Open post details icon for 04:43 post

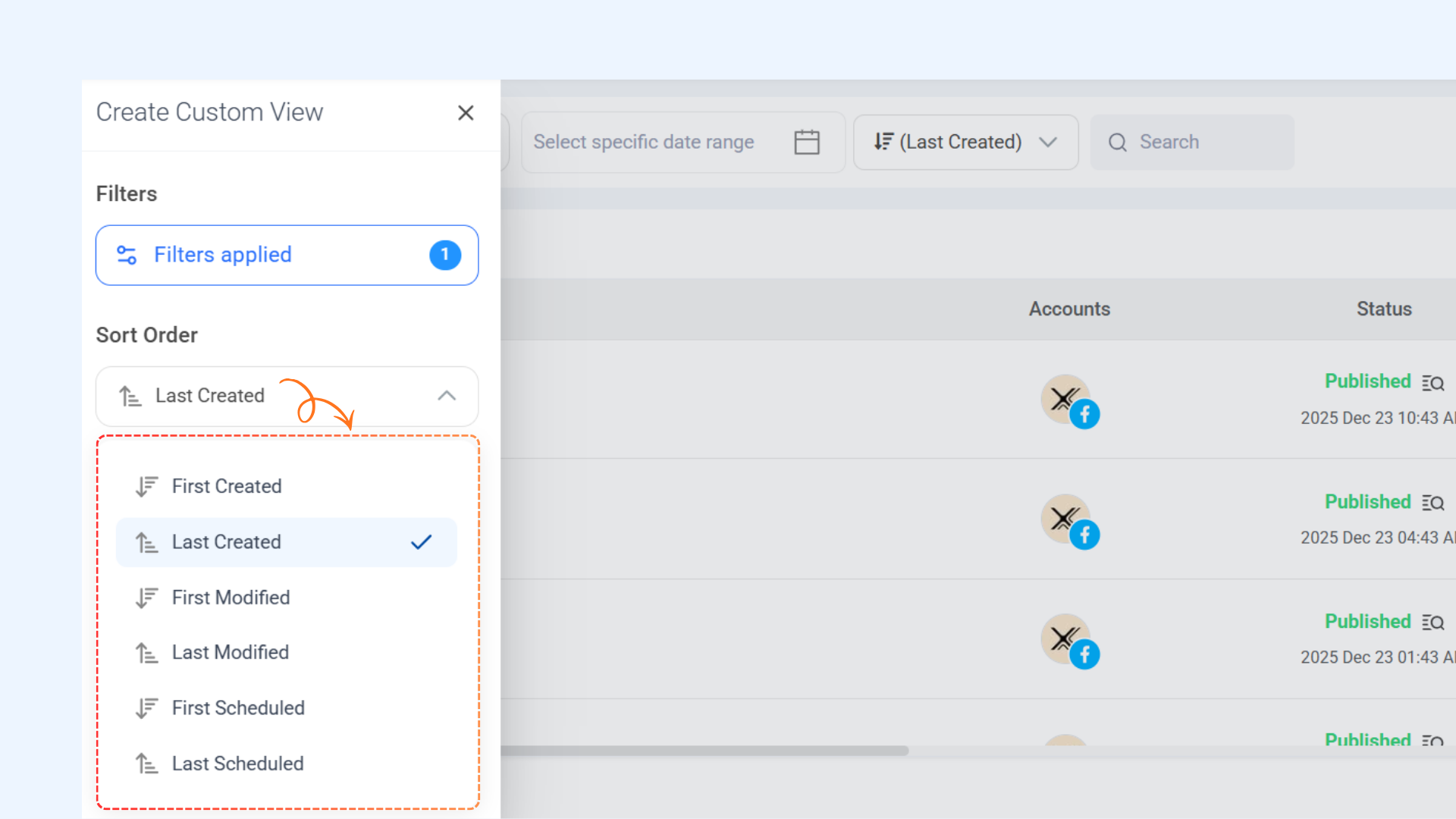point(1432,503)
